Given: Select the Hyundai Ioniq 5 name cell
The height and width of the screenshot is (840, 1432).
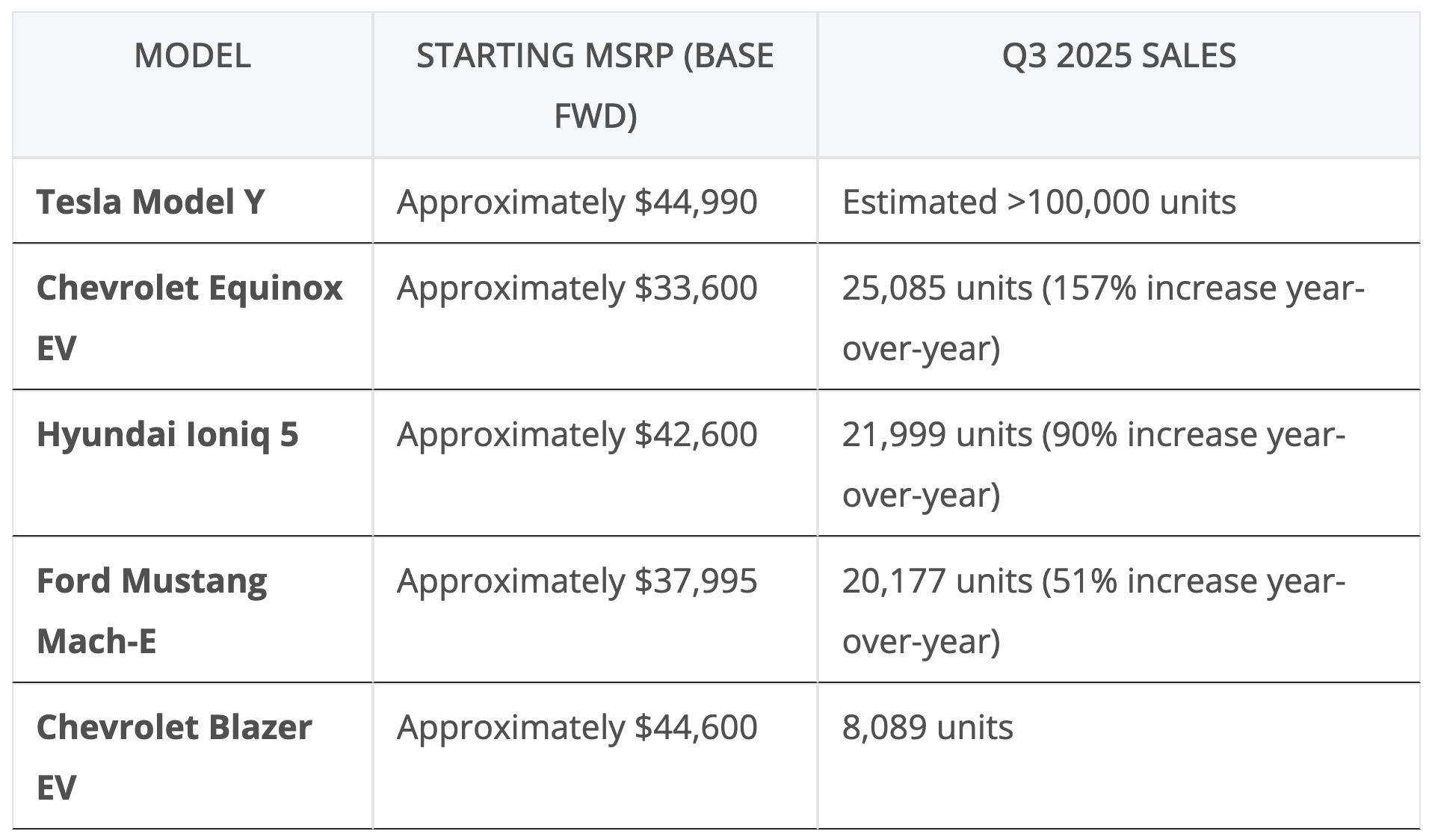Looking at the screenshot, I should [167, 434].
